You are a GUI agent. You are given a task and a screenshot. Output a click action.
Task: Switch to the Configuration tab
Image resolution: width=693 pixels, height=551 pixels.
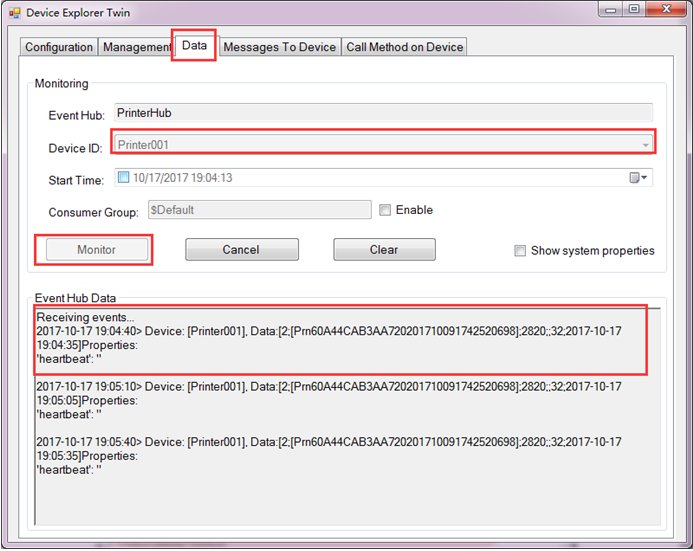coord(59,47)
